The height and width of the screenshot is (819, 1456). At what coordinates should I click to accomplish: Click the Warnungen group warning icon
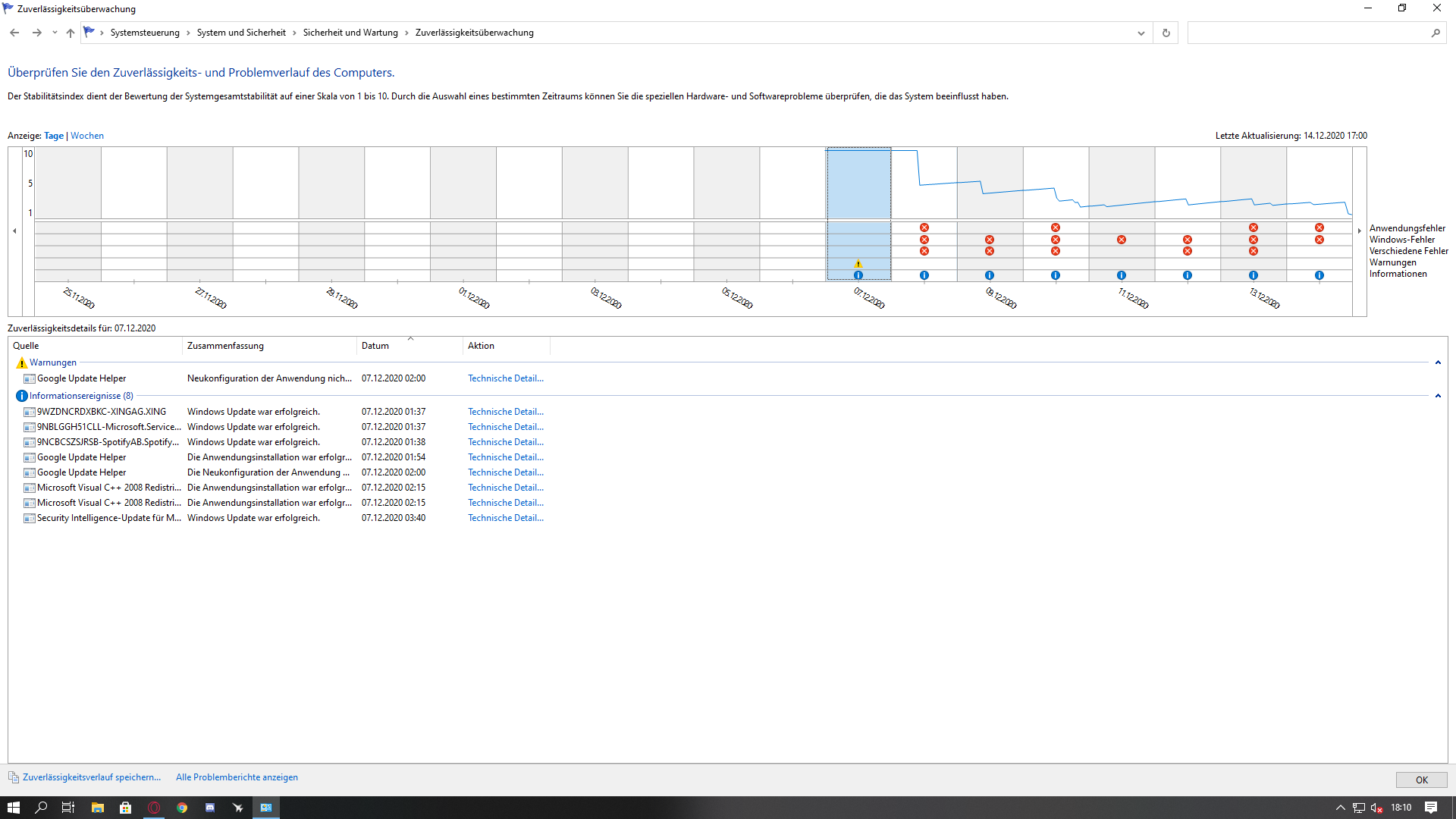[x=21, y=362]
